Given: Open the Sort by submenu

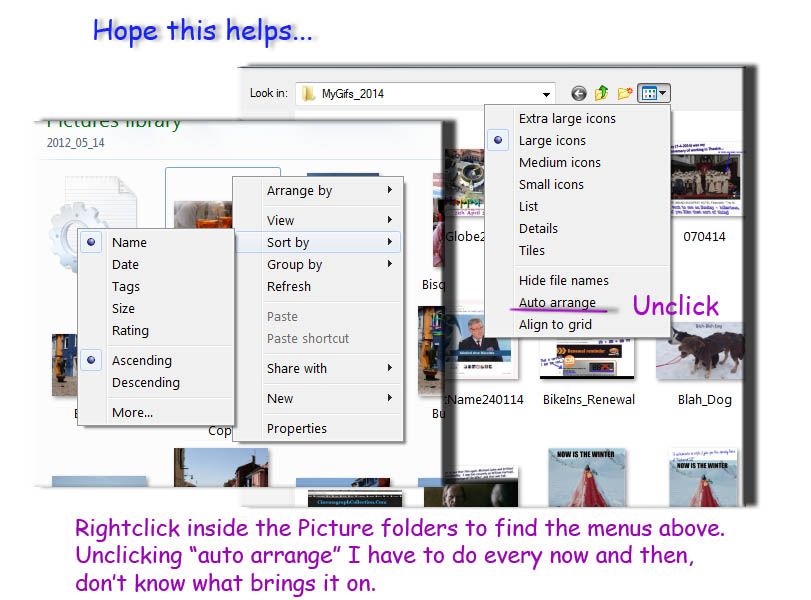Looking at the screenshot, I should coord(318,242).
